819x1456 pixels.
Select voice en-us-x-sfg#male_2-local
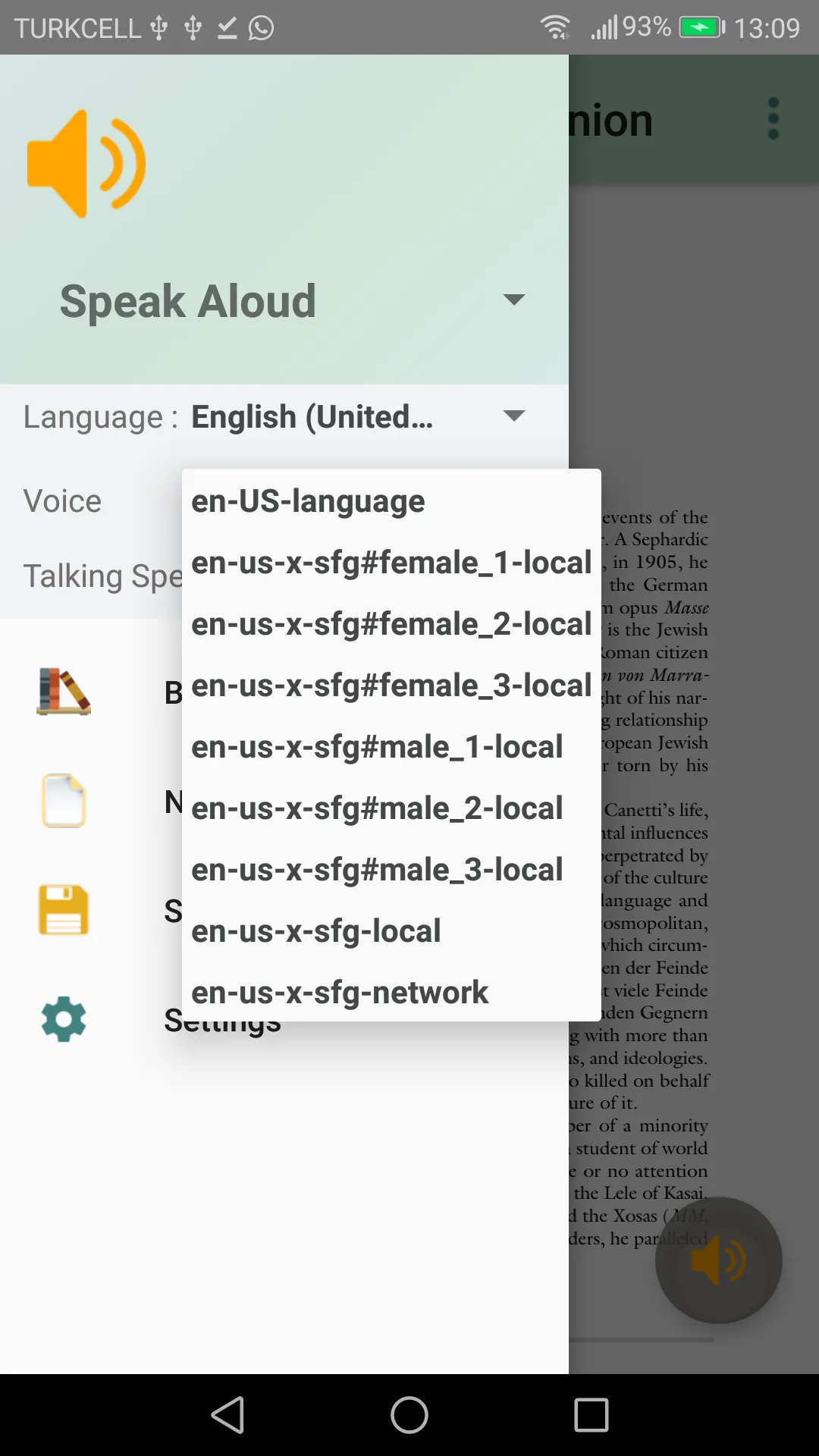391,808
